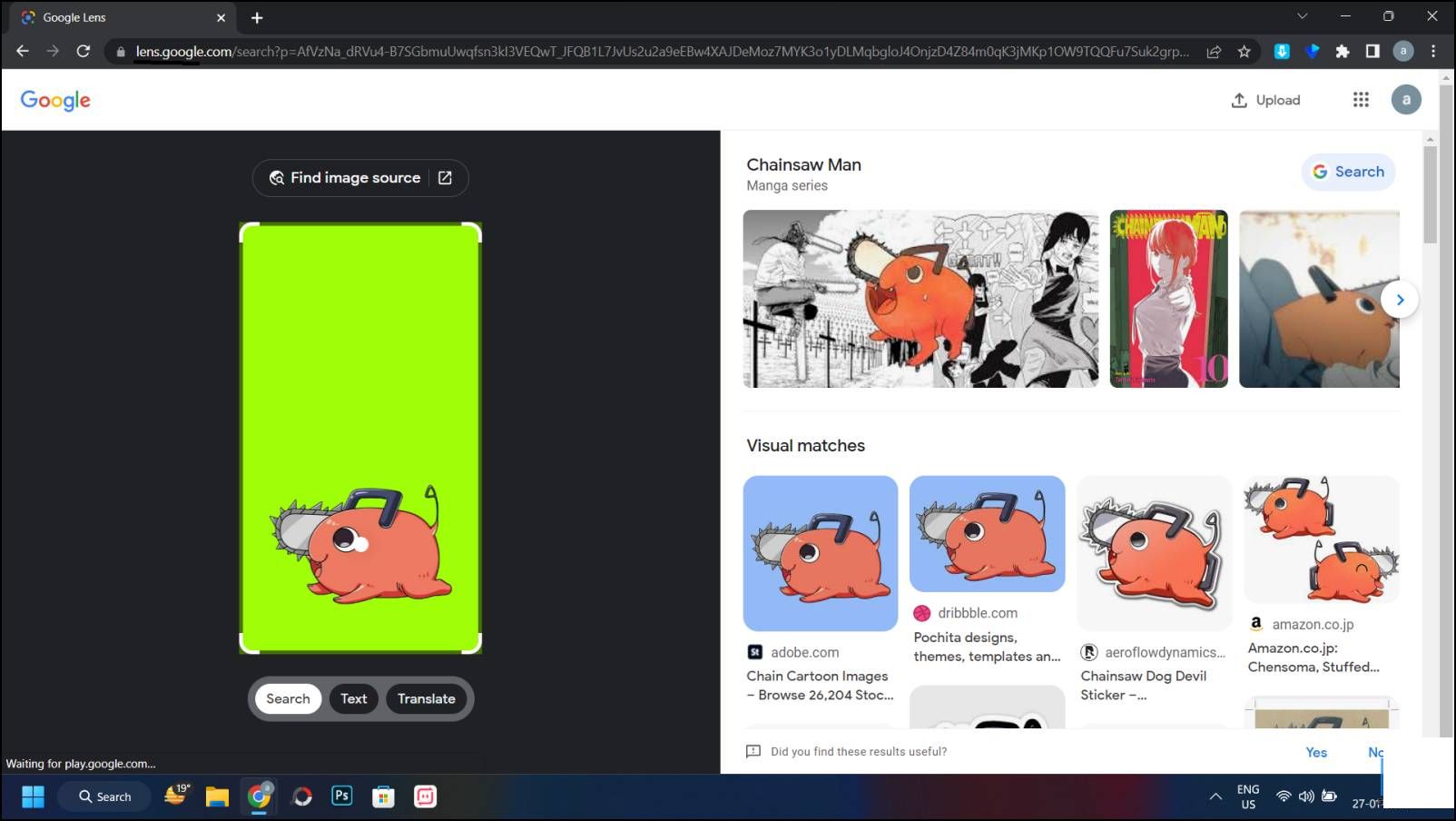Screen dimensions: 1456x821
Task: Click the Wi-Fi icon in system tray
Action: coord(1284,796)
